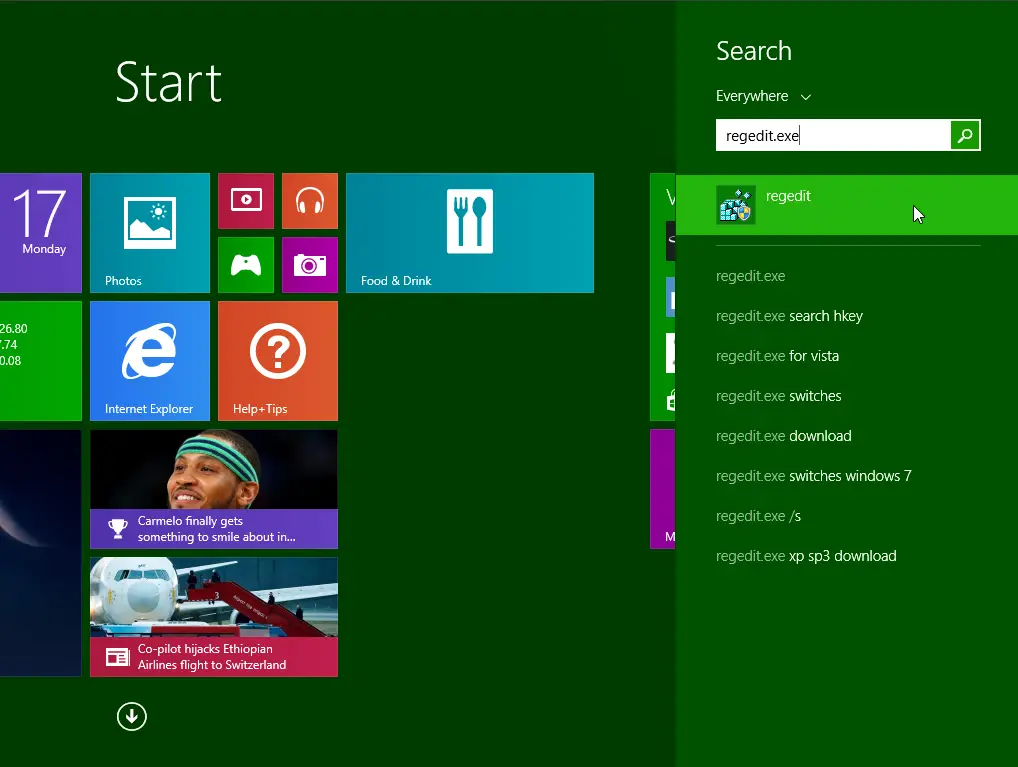Screen dimensions: 1018x767
Task: Click the Start heading text
Action: (x=169, y=82)
